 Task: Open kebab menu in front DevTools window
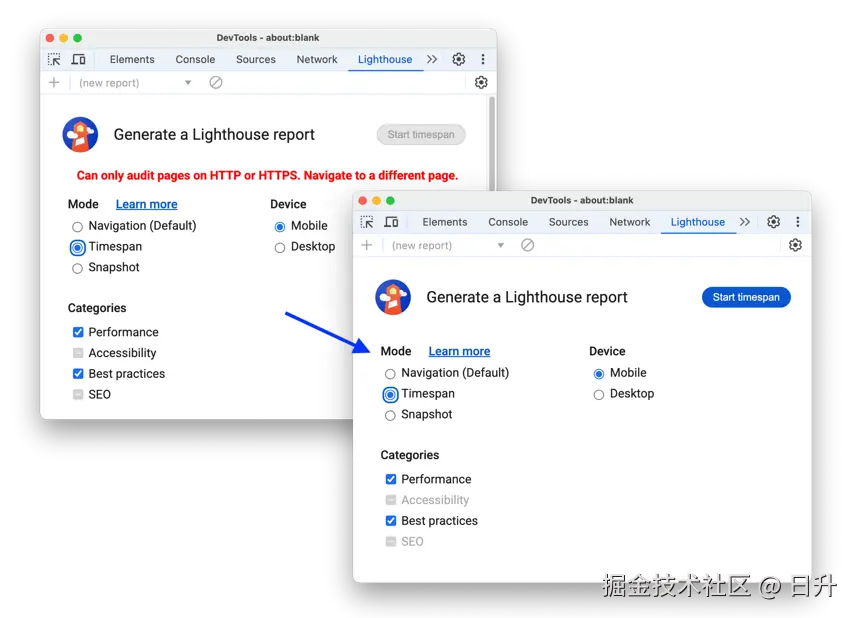pyautogui.click(x=798, y=222)
